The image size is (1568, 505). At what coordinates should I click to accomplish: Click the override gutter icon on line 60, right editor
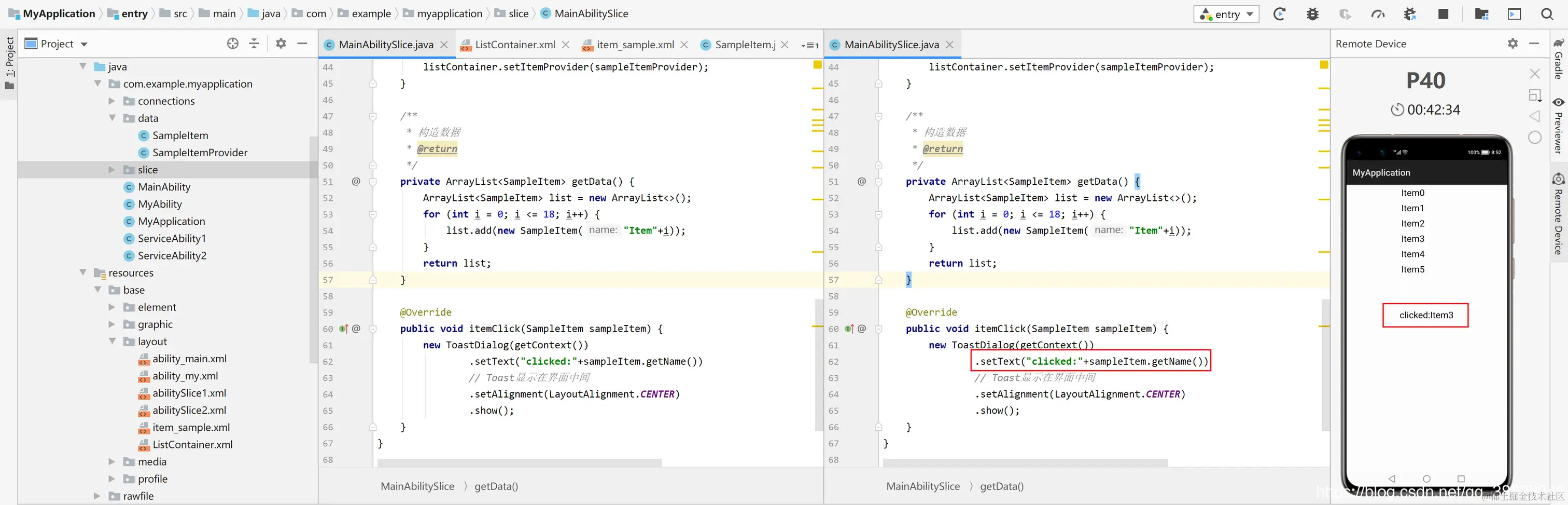(x=849, y=329)
